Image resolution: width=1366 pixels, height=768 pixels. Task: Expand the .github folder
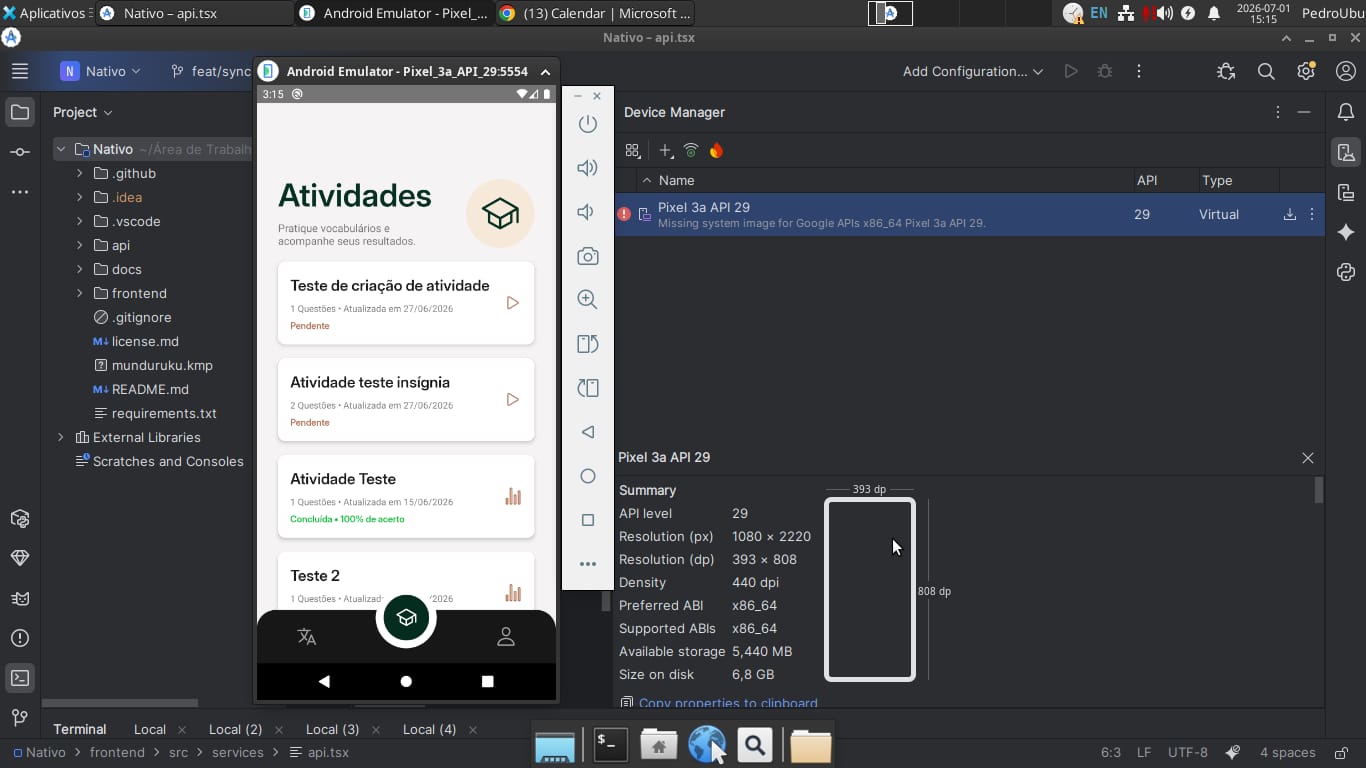[x=79, y=173]
